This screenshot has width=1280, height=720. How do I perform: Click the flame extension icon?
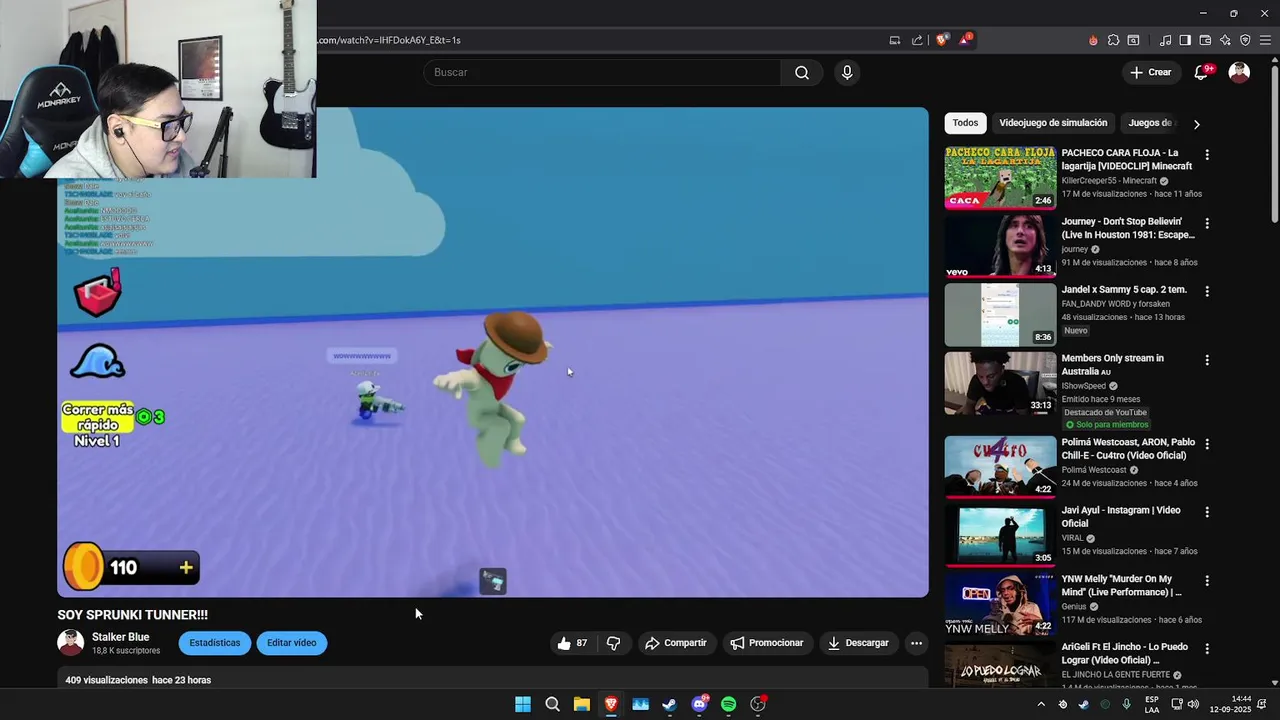(1093, 40)
